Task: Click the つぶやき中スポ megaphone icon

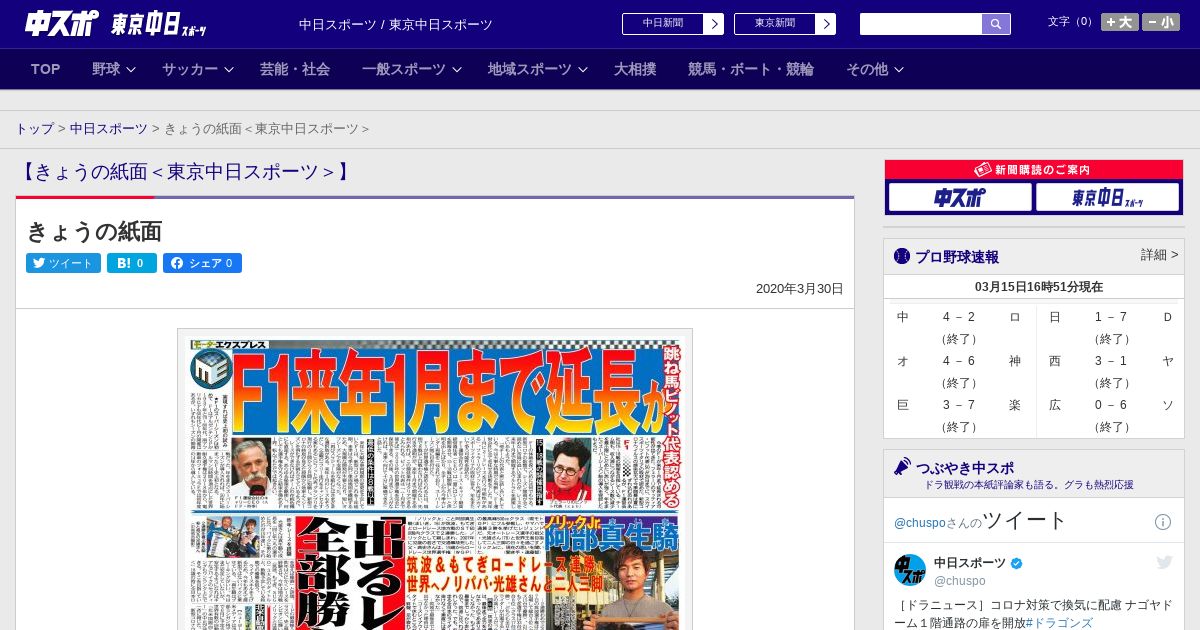Action: click(902, 467)
